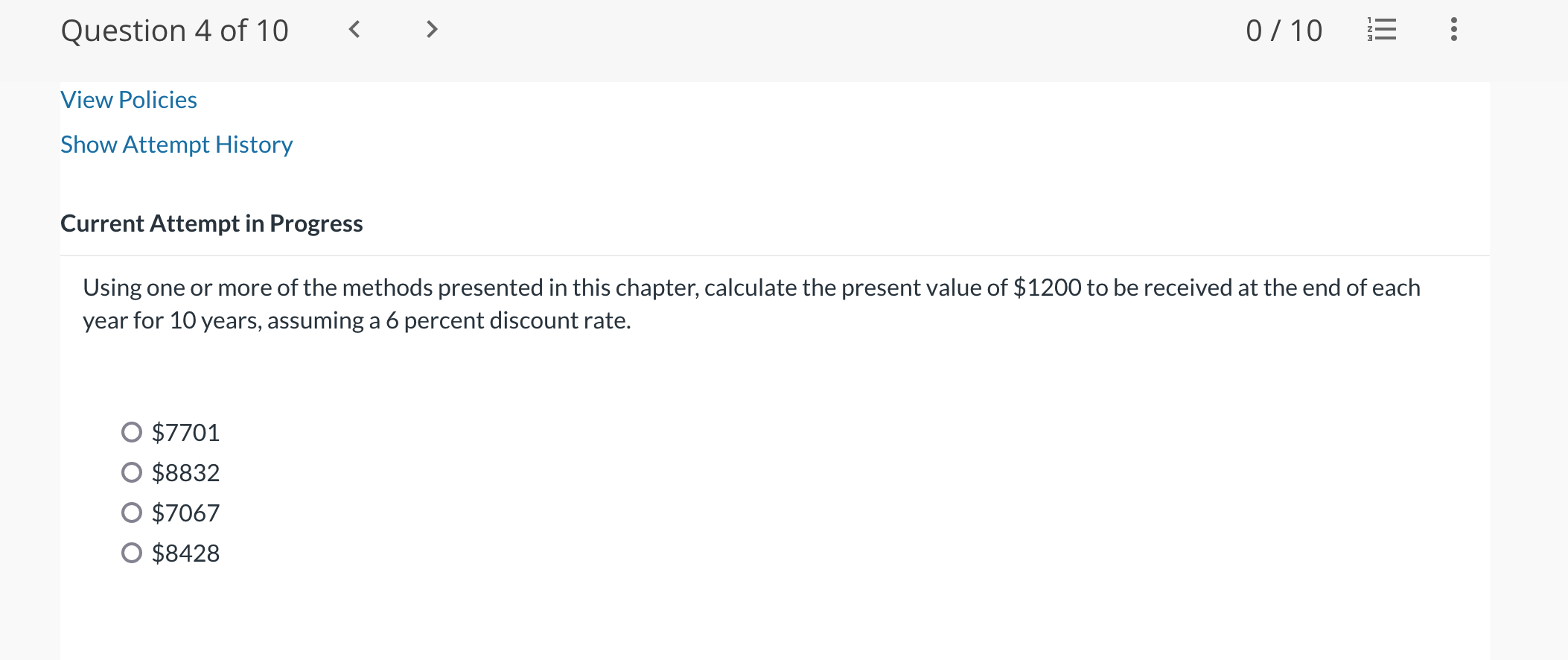Click the $8832 answer text label
This screenshot has width=1568, height=660.
[186, 472]
